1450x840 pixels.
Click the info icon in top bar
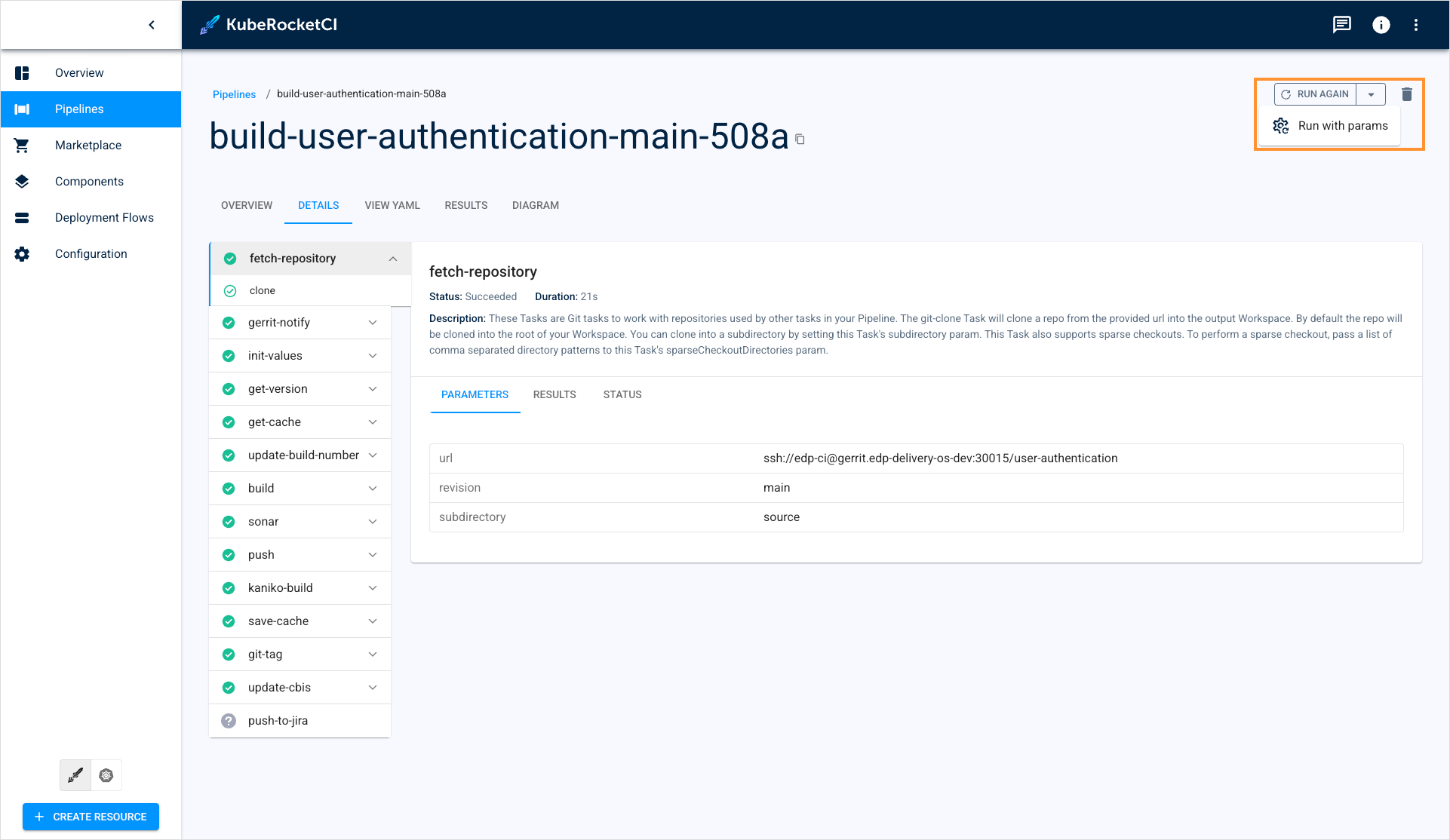[x=1381, y=25]
